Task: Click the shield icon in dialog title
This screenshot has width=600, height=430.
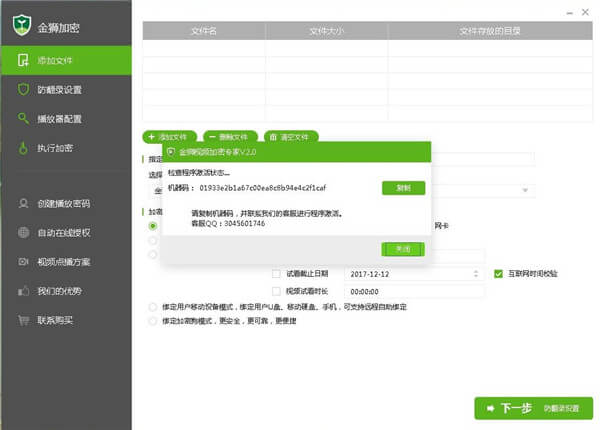Action: (171, 152)
